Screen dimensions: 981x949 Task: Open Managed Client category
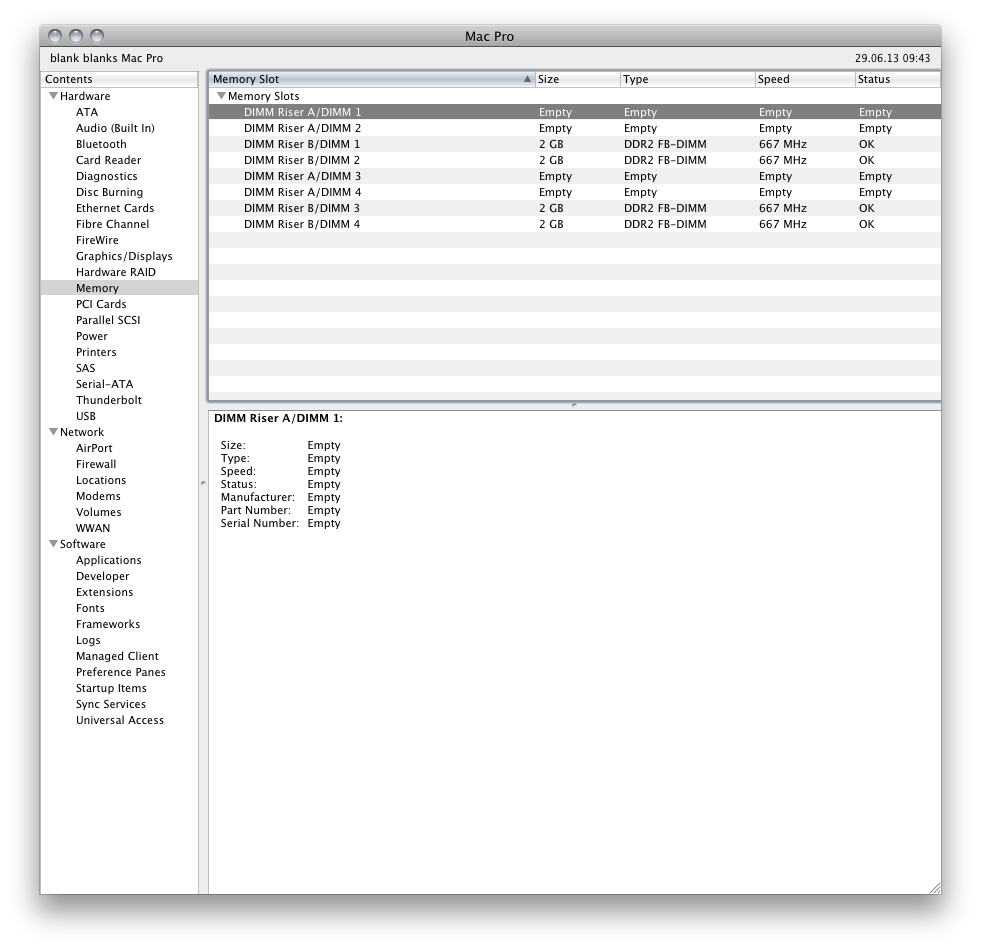(118, 656)
